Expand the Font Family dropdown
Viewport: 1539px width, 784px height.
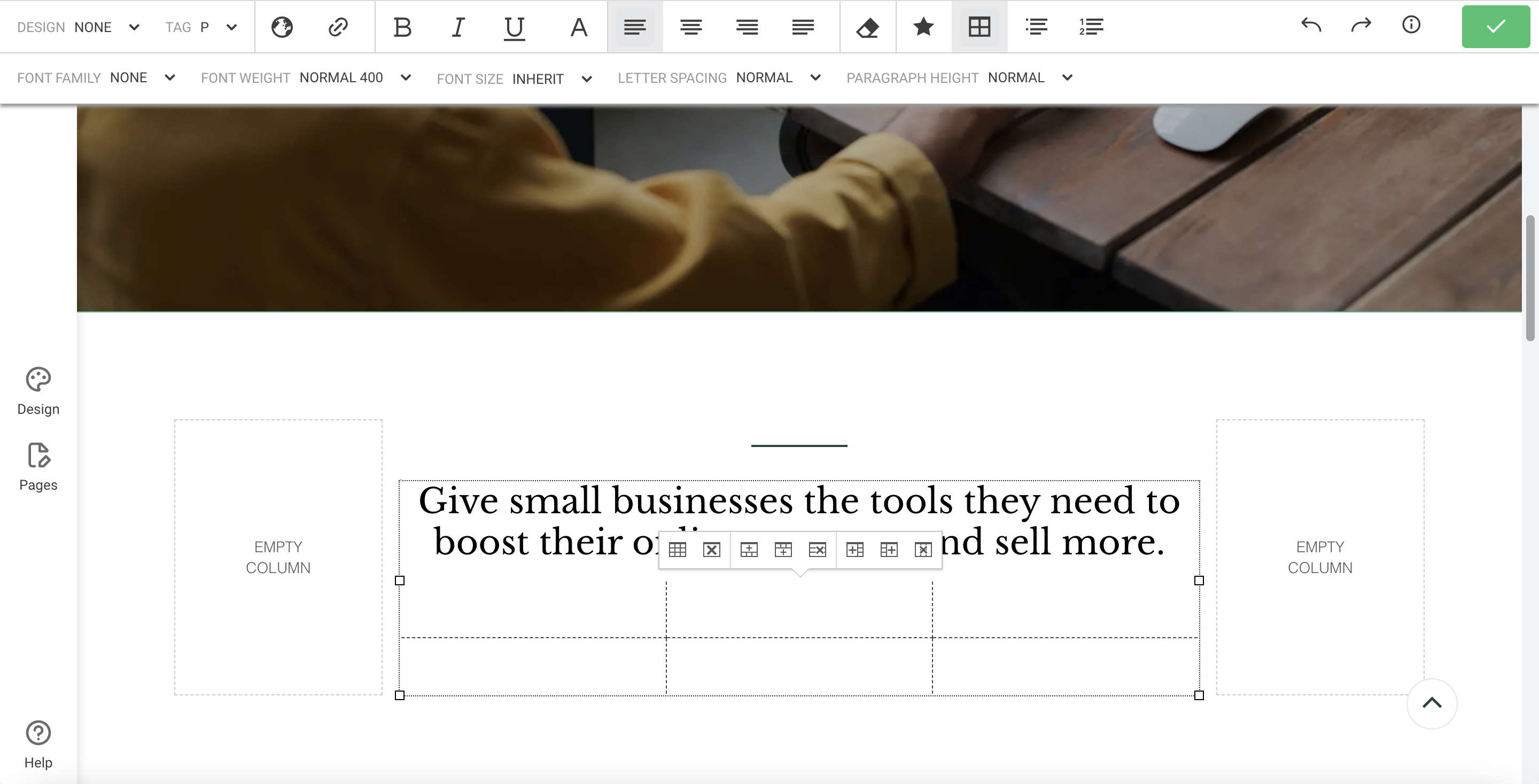[x=96, y=77]
